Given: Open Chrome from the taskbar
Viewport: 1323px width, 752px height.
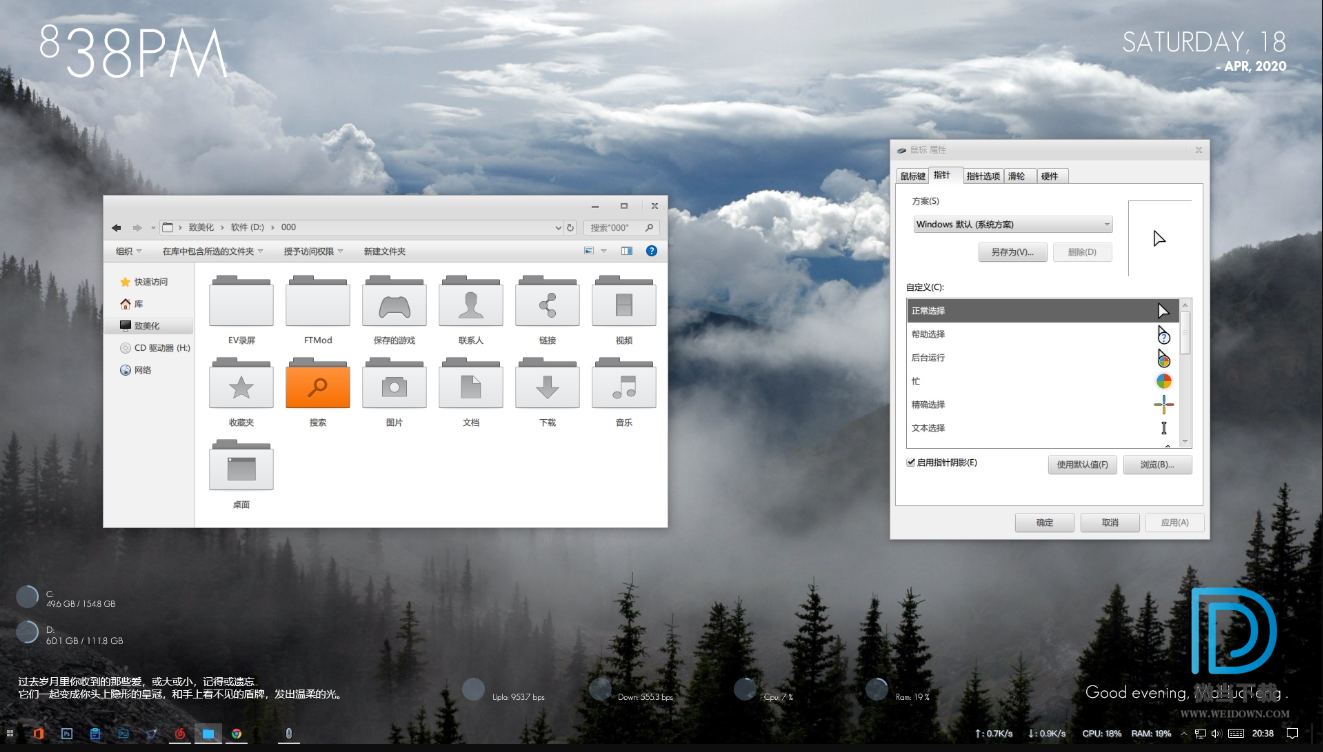Looking at the screenshot, I should click(x=236, y=733).
